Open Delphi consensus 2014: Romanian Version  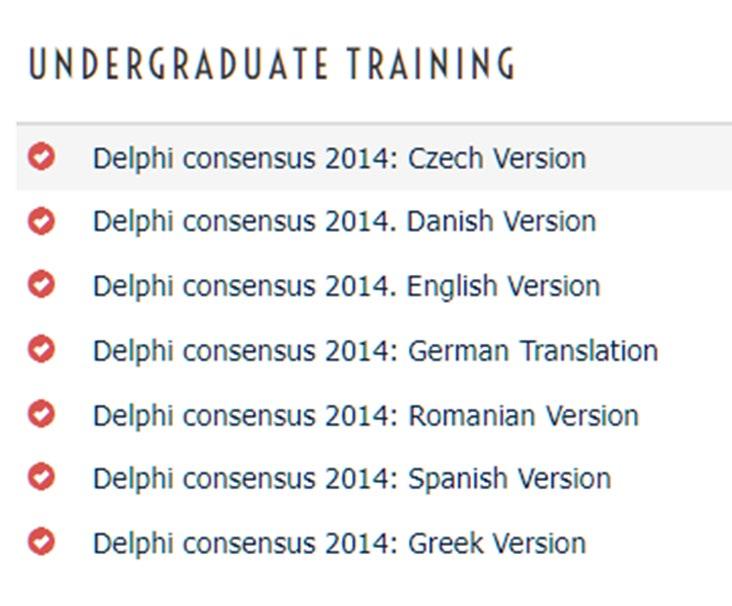(366, 416)
